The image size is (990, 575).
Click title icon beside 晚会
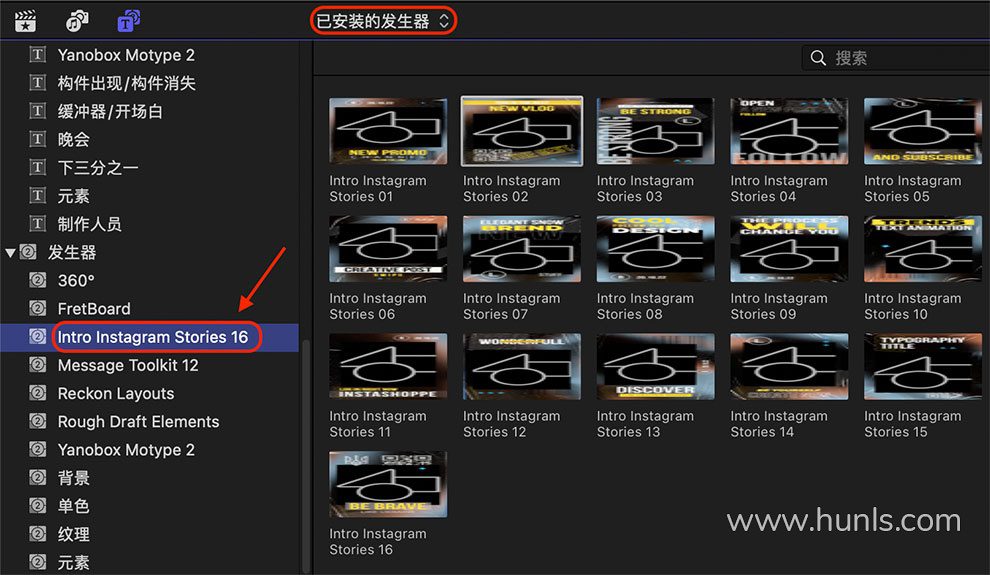pos(38,139)
